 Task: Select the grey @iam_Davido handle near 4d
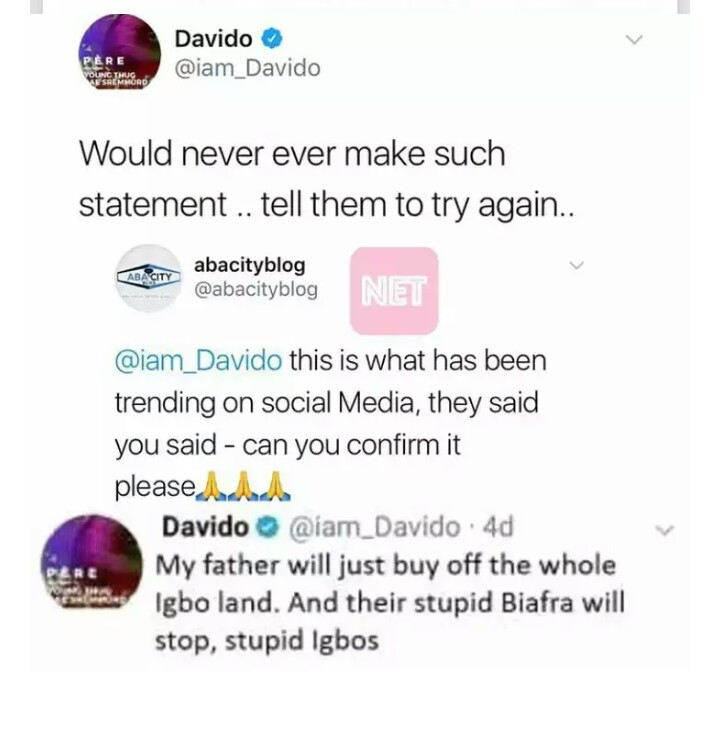[374, 527]
